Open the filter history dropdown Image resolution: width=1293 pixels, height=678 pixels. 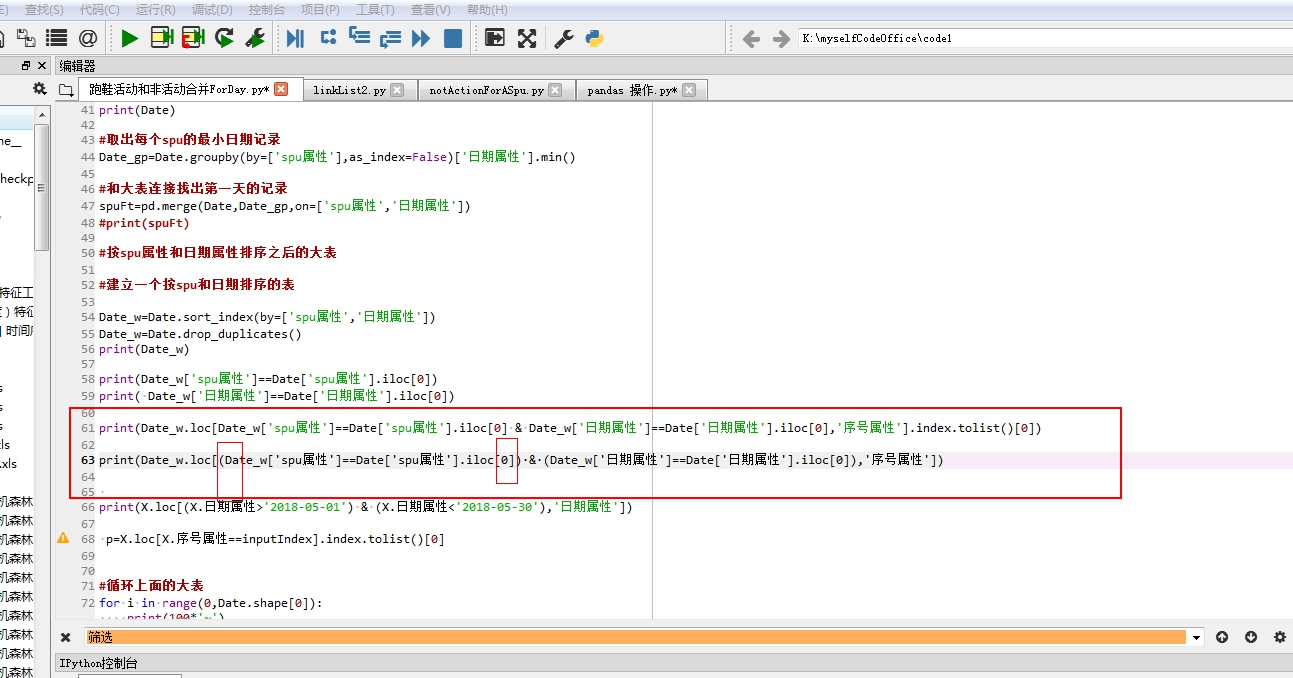click(x=1196, y=637)
